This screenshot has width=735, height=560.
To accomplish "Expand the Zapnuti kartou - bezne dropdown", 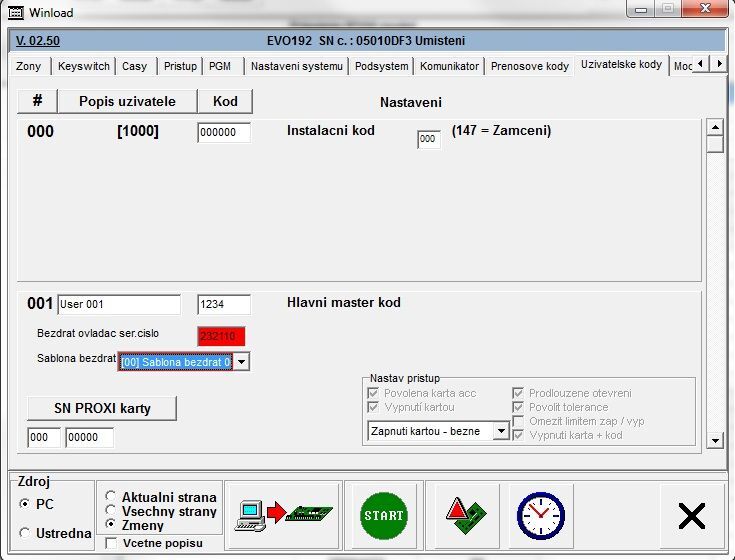I will pyautogui.click(x=501, y=432).
